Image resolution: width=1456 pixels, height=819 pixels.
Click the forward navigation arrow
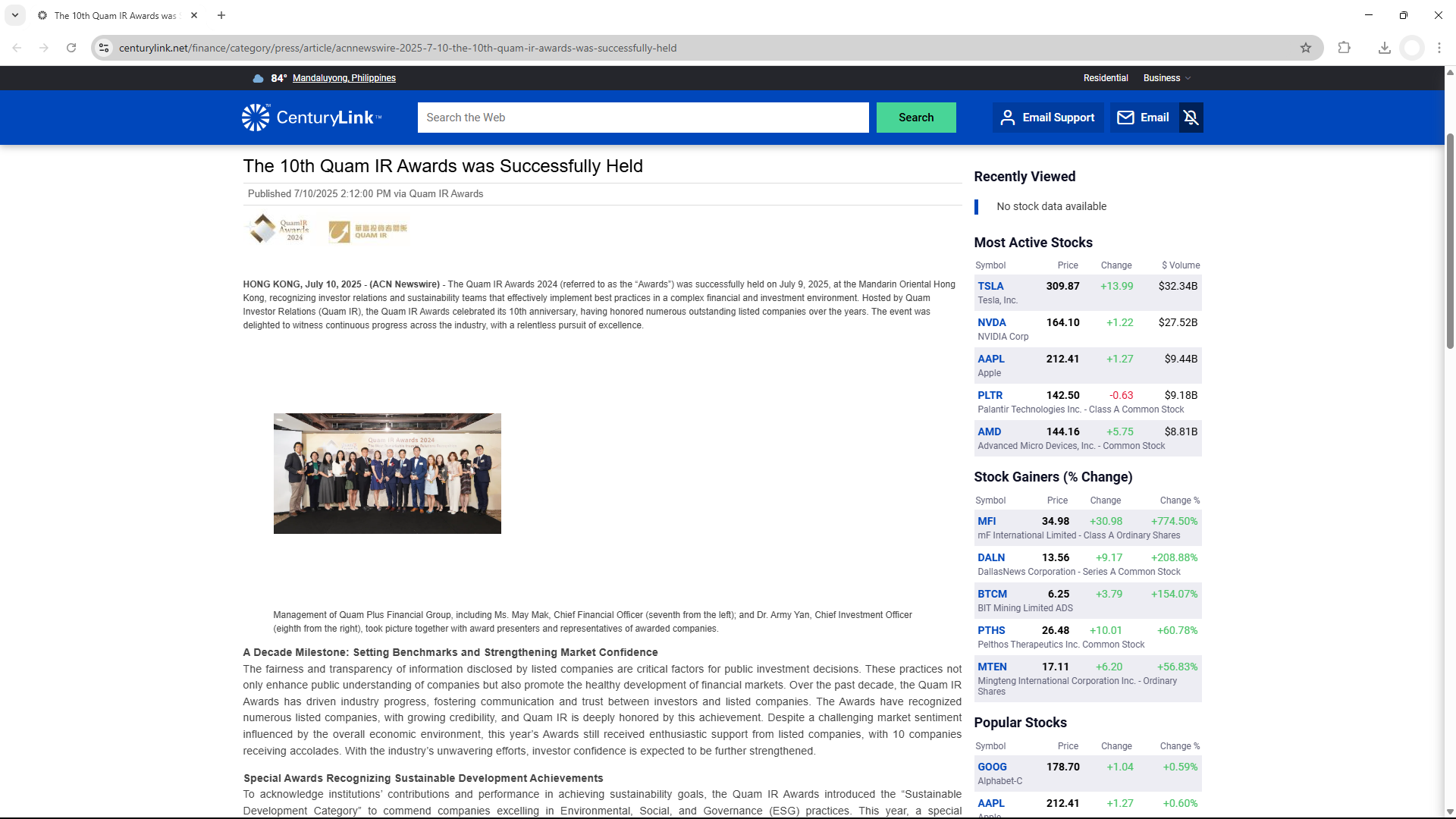coord(44,48)
